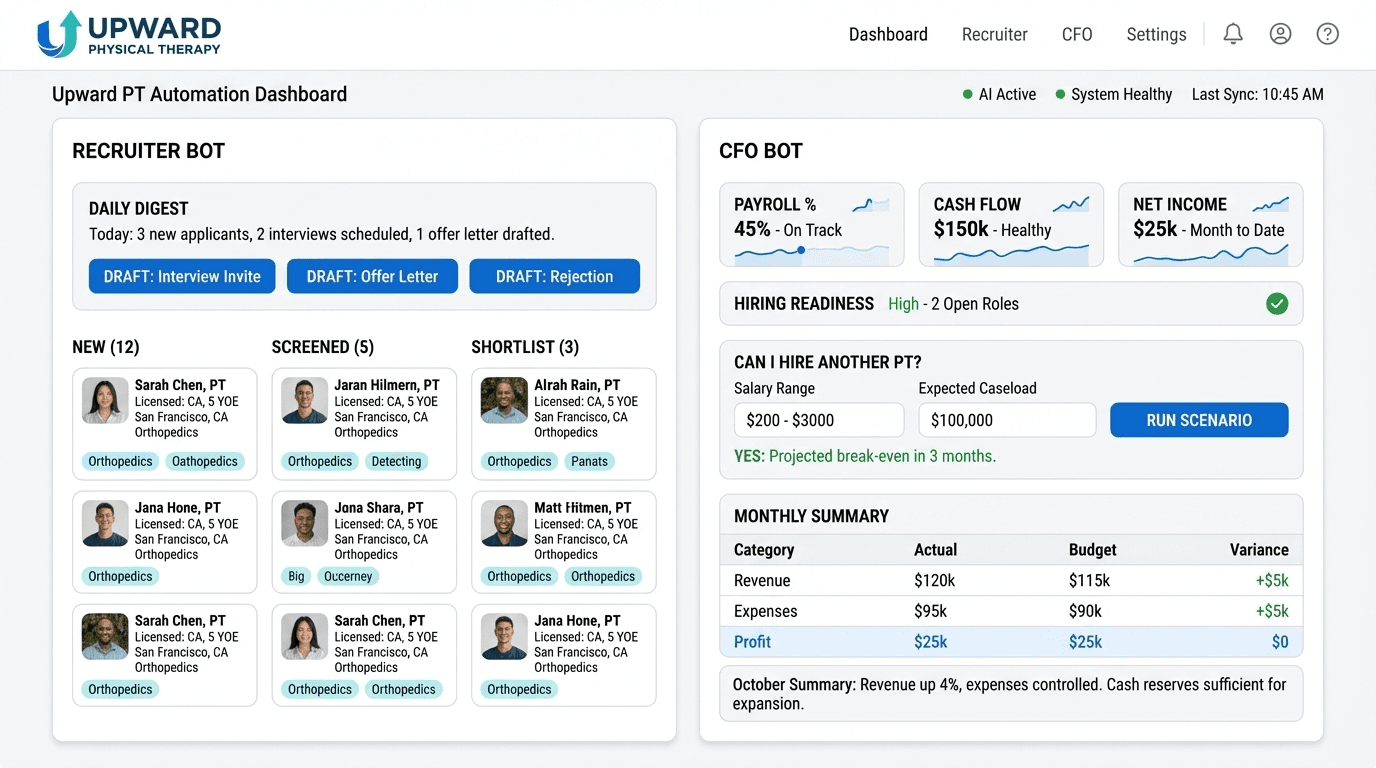Switch to the CFO view

[x=1076, y=33]
